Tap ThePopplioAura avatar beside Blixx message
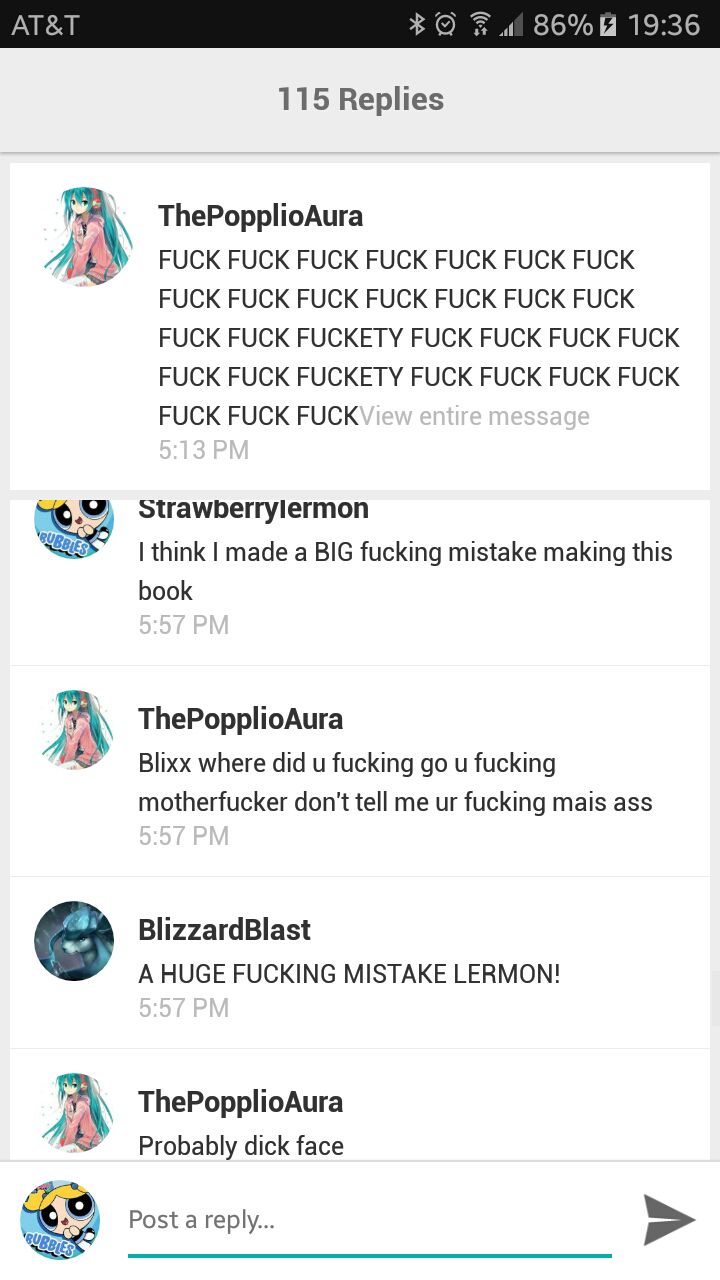The width and height of the screenshot is (720, 1280). coord(74,730)
